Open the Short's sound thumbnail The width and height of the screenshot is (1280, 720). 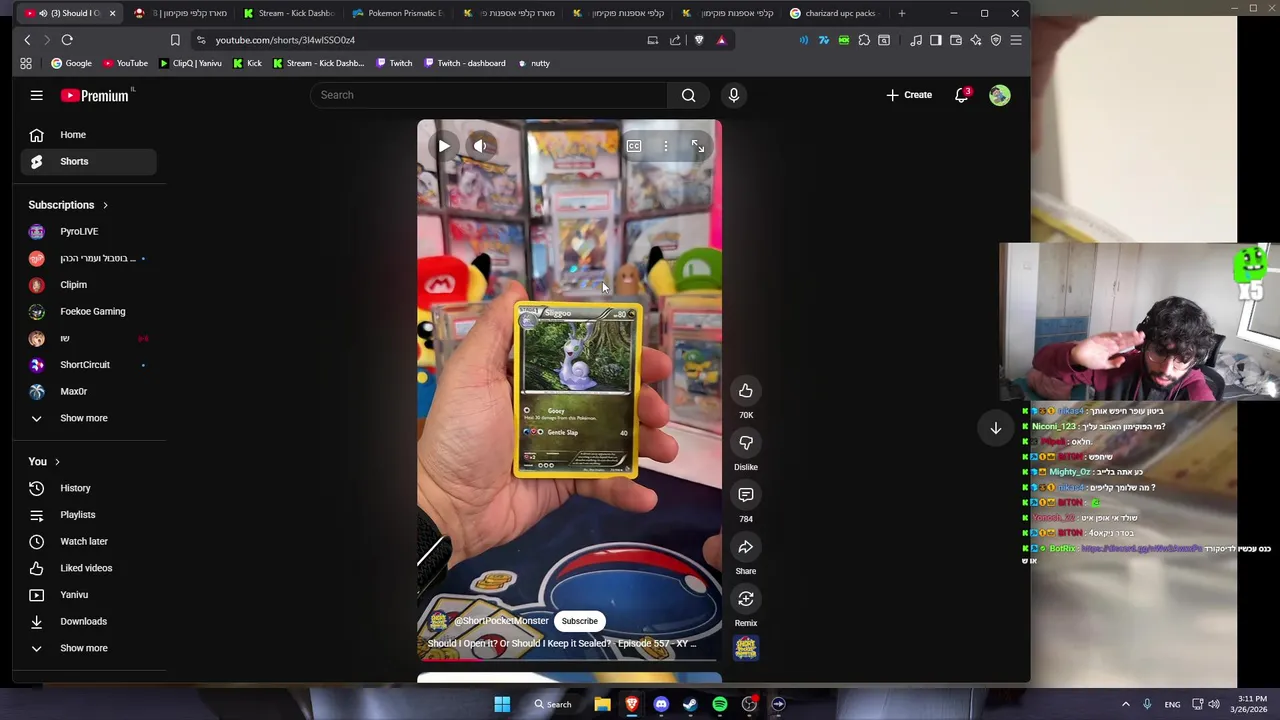pos(746,648)
